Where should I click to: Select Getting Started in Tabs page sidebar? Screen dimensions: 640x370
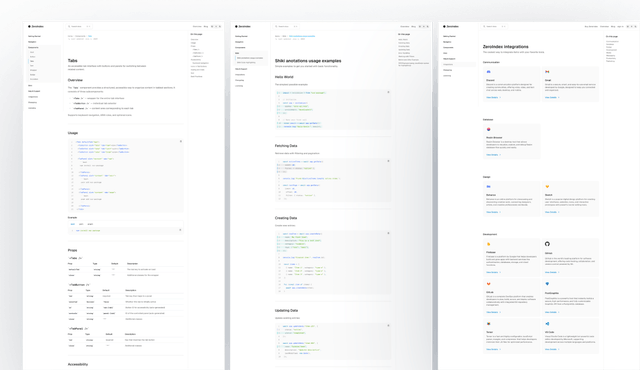[34, 36]
